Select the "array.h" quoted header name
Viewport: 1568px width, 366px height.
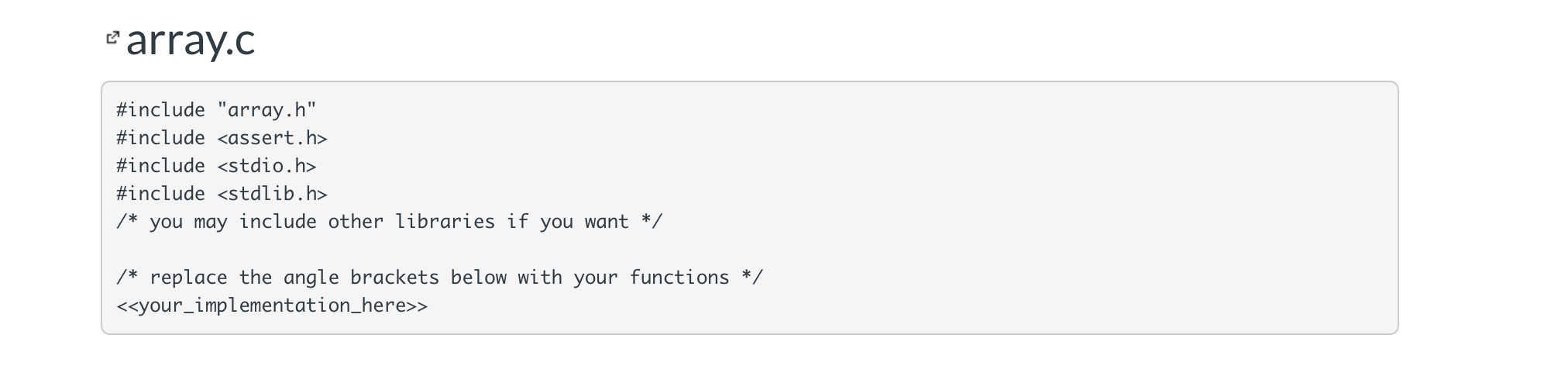[x=266, y=110]
